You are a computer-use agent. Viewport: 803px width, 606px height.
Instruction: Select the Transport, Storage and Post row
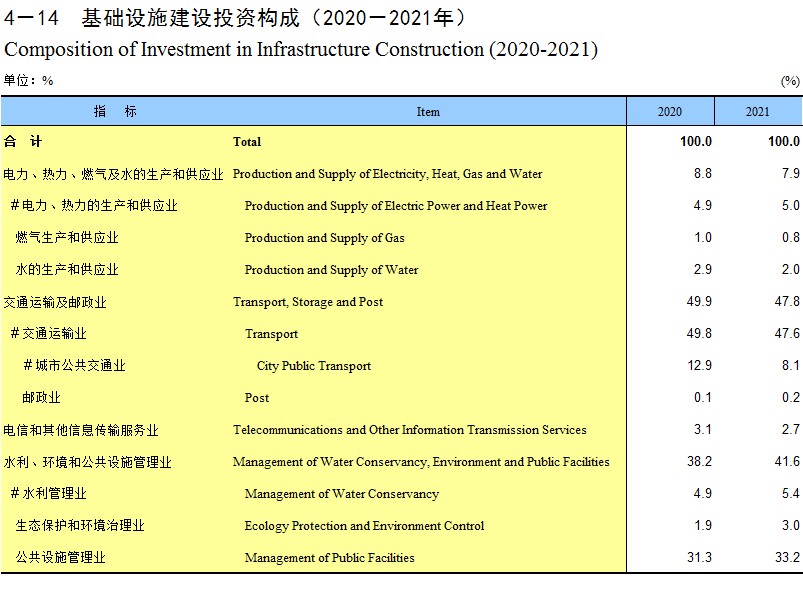click(402, 302)
